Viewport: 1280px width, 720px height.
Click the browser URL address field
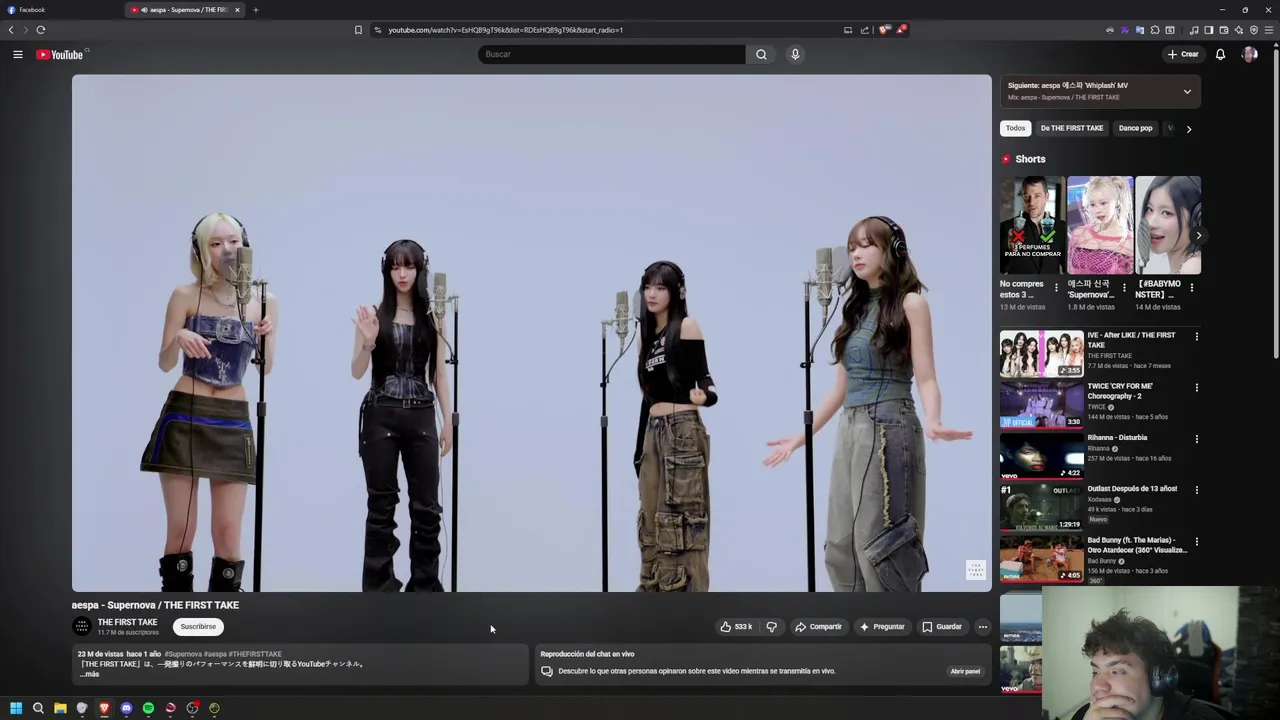pos(605,30)
